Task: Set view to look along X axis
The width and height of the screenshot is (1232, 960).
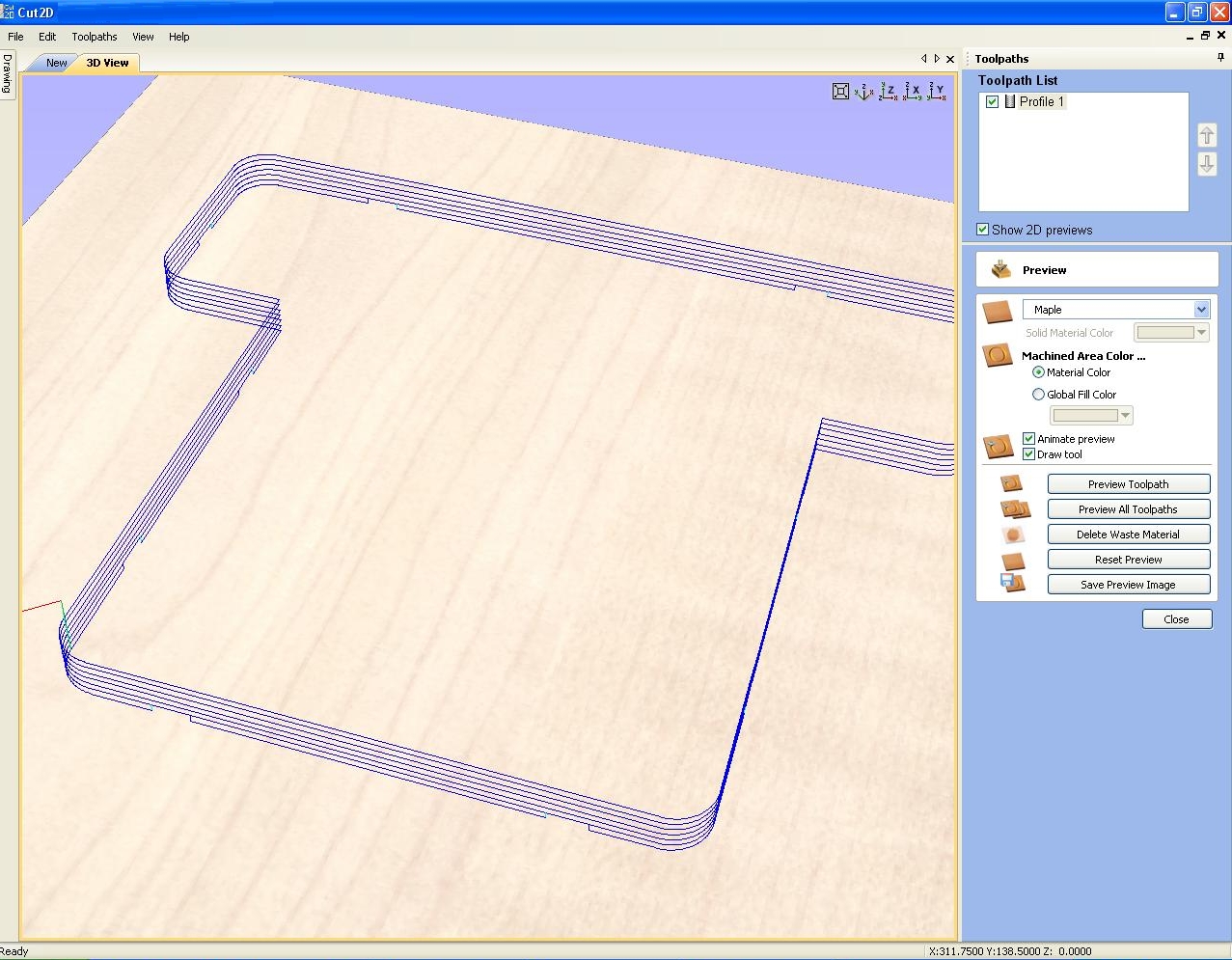Action: 912,92
